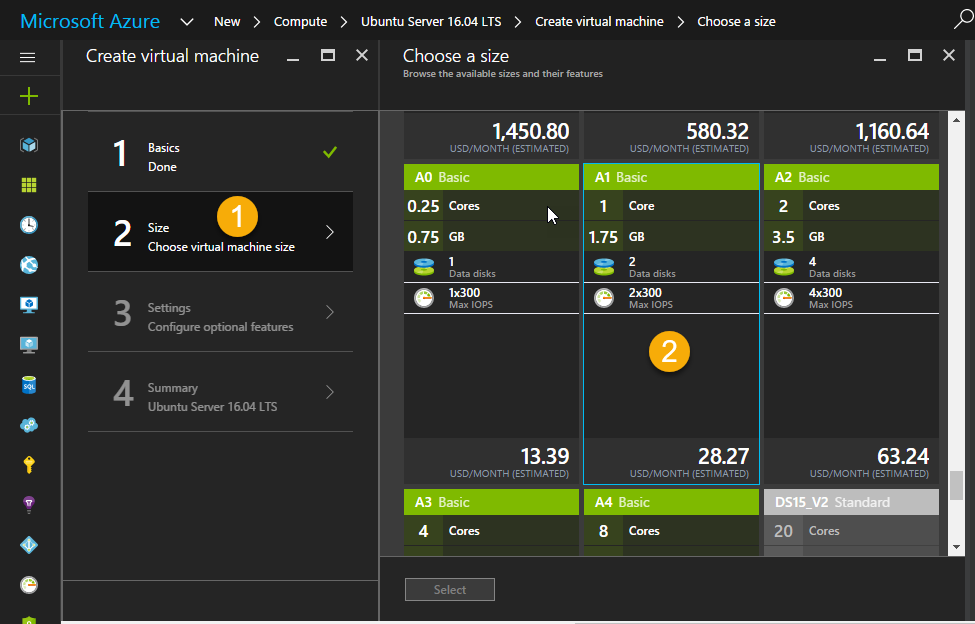975x624 pixels.
Task: Click the 1.75 GB memory row
Action: click(x=671, y=237)
